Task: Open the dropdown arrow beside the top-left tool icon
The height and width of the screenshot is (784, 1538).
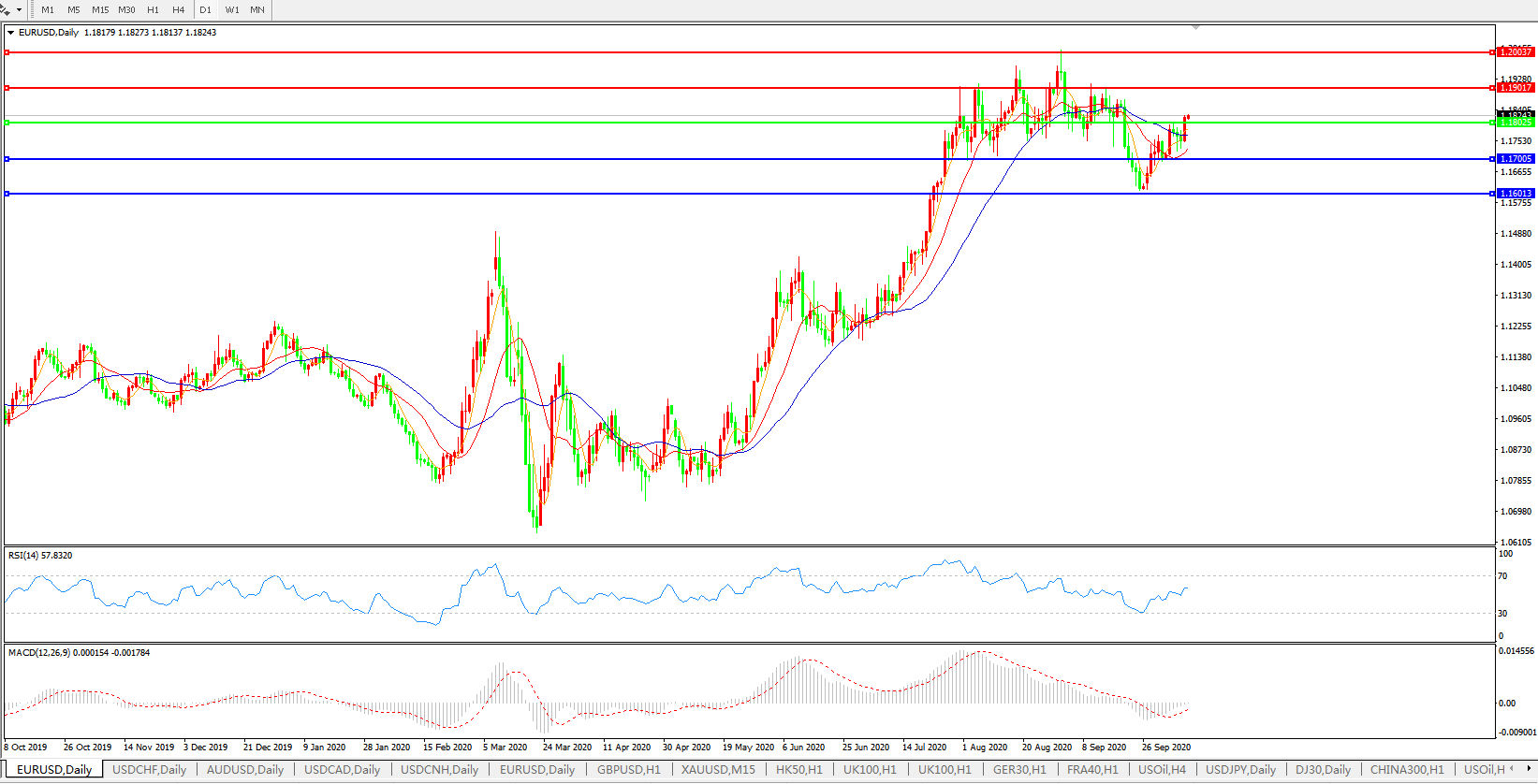Action: 19,10
